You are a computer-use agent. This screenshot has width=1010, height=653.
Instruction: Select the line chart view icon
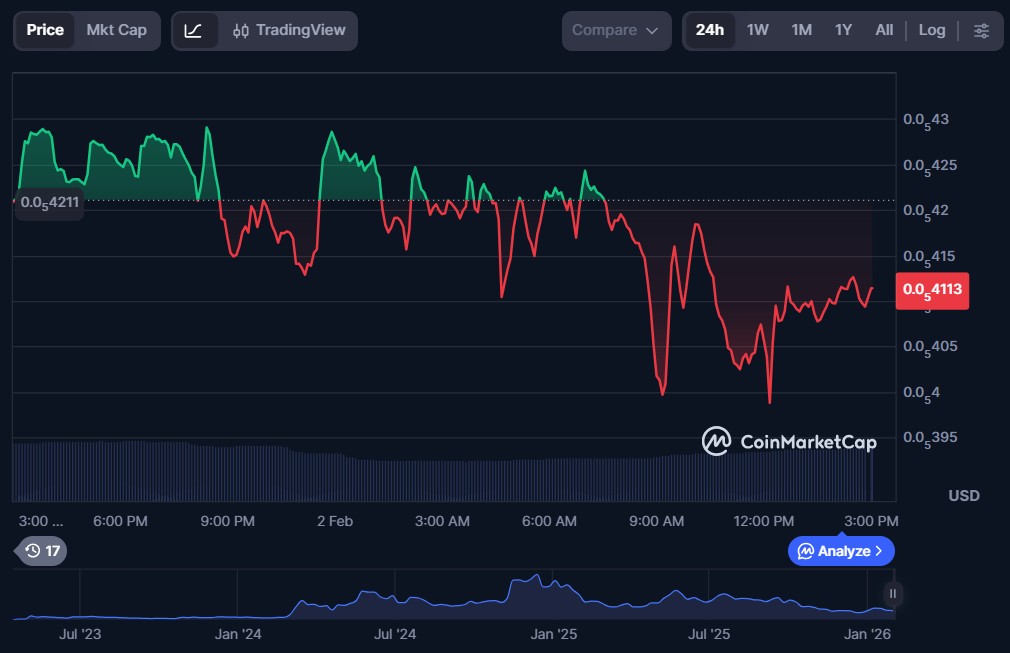click(194, 30)
